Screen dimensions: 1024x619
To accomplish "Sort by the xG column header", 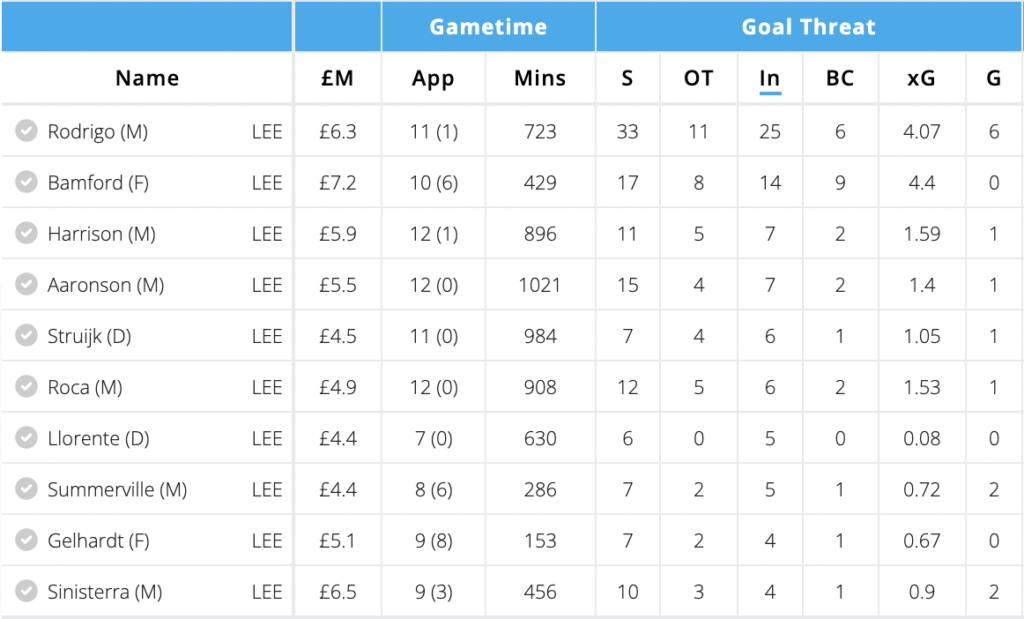I will [x=921, y=78].
